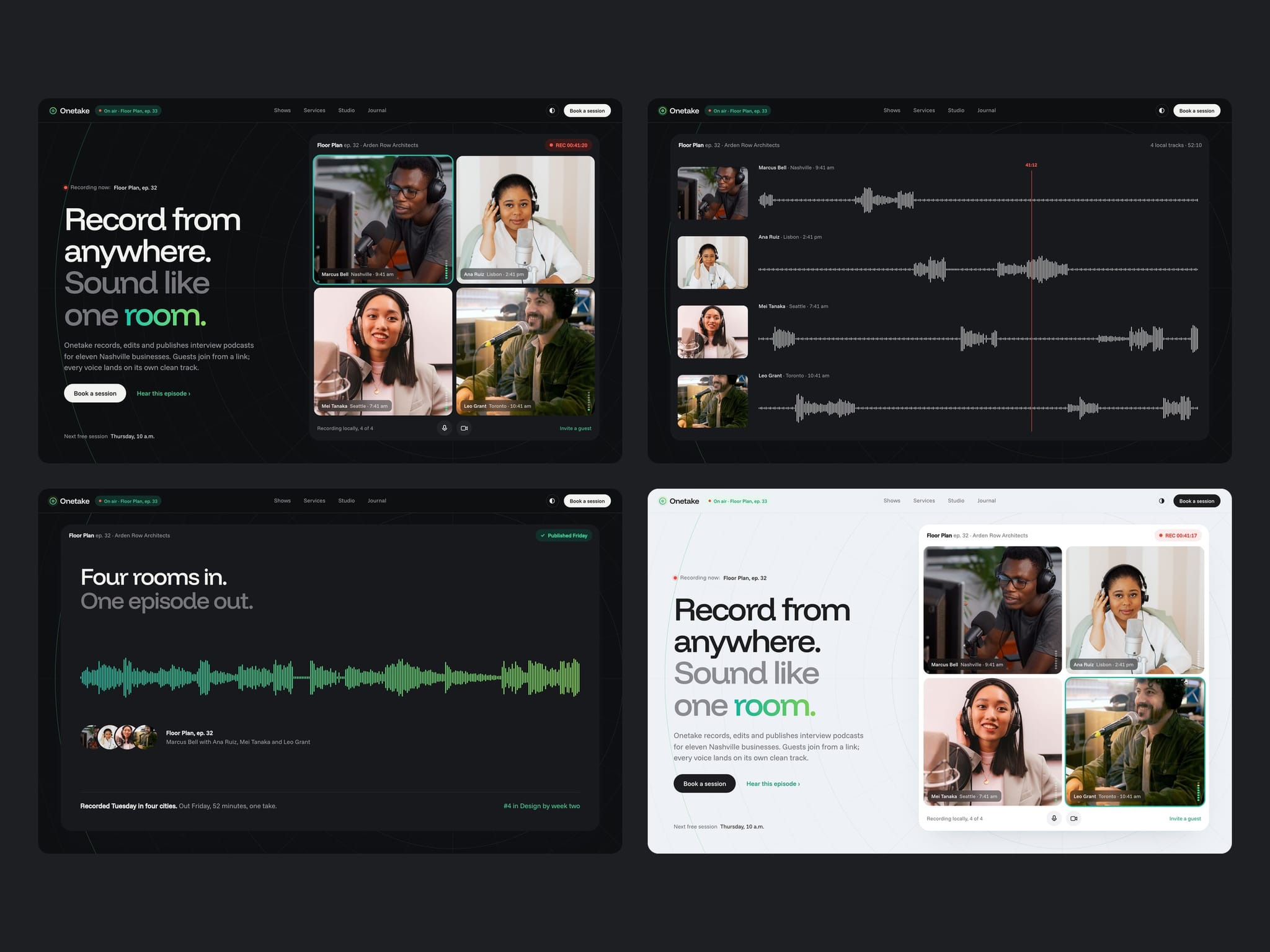Viewport: 1270px width, 952px height.
Task: Click the microphone icon in the dark recording panel
Action: click(x=444, y=428)
